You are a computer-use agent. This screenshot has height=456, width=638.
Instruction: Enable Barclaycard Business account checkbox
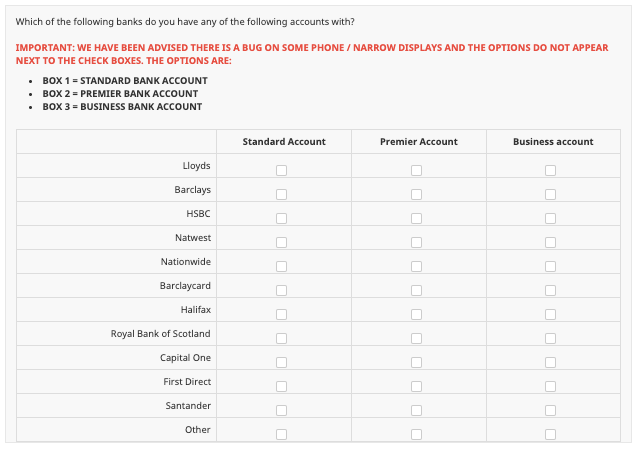coord(550,290)
